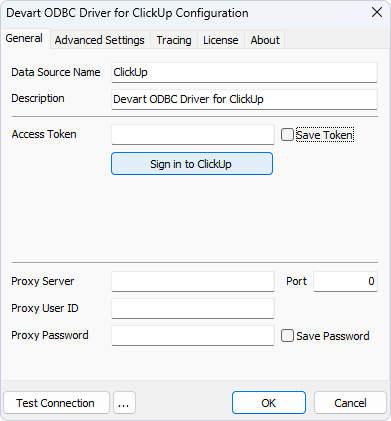Click the Access Token label
This screenshot has height=421, width=391.
(44, 134)
